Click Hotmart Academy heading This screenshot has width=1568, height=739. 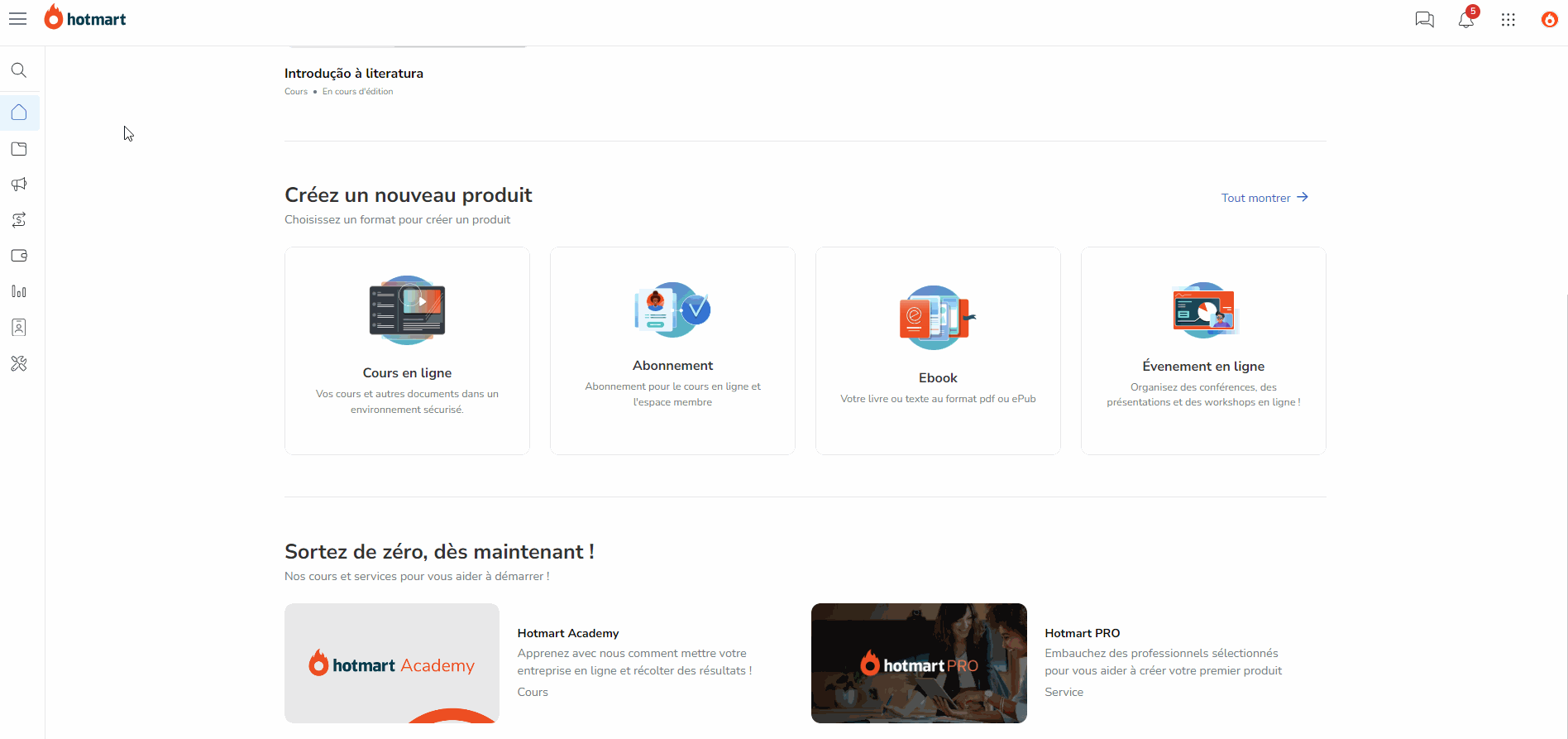coord(568,633)
